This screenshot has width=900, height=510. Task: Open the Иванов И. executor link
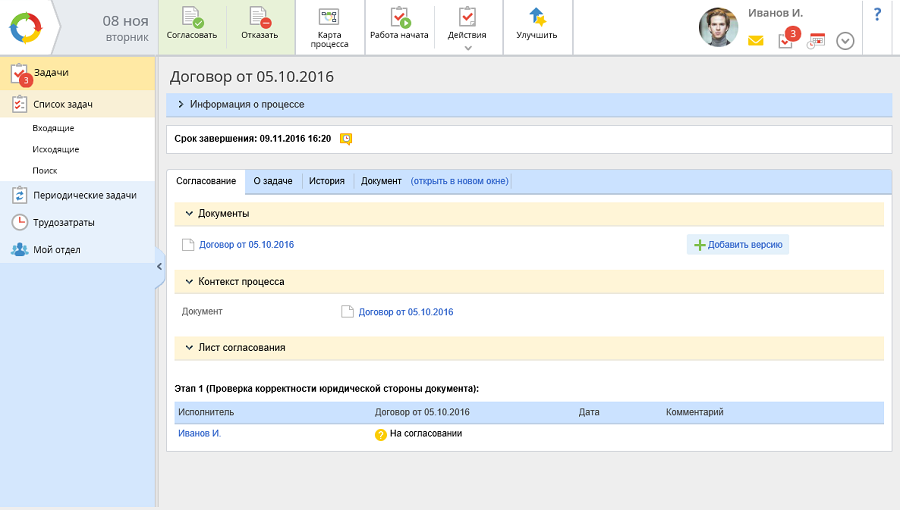tap(199, 433)
